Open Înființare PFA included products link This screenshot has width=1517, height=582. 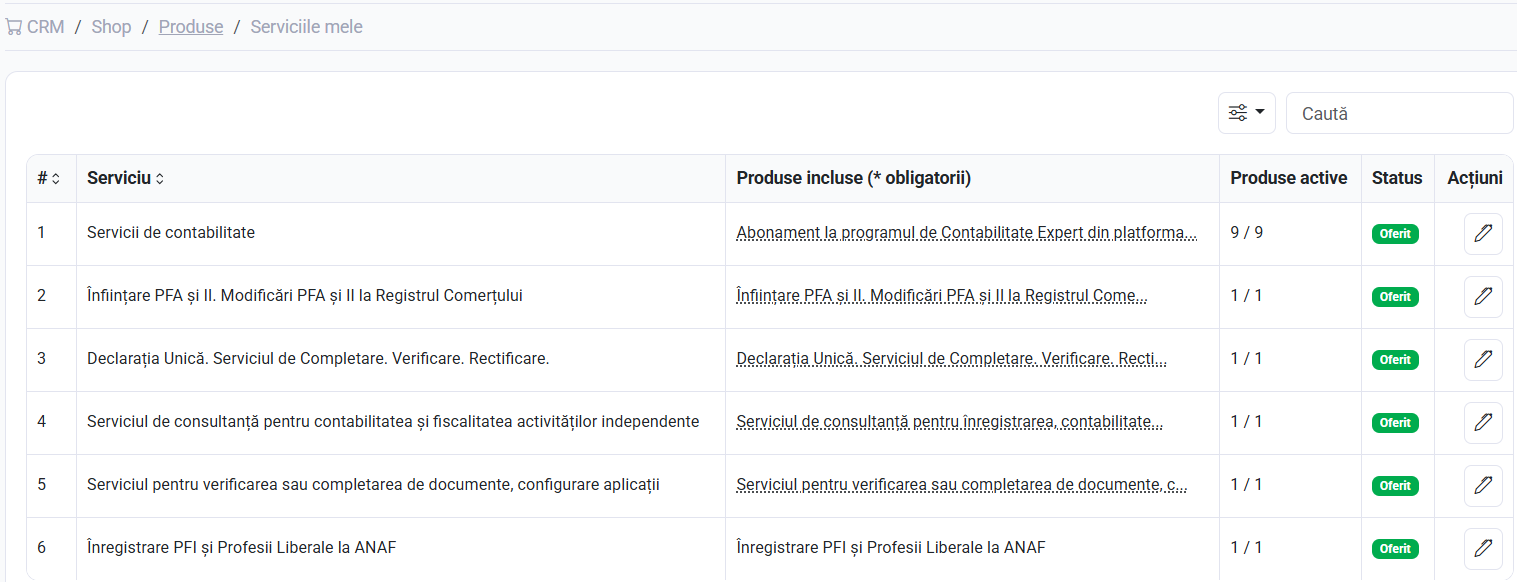pos(941,296)
